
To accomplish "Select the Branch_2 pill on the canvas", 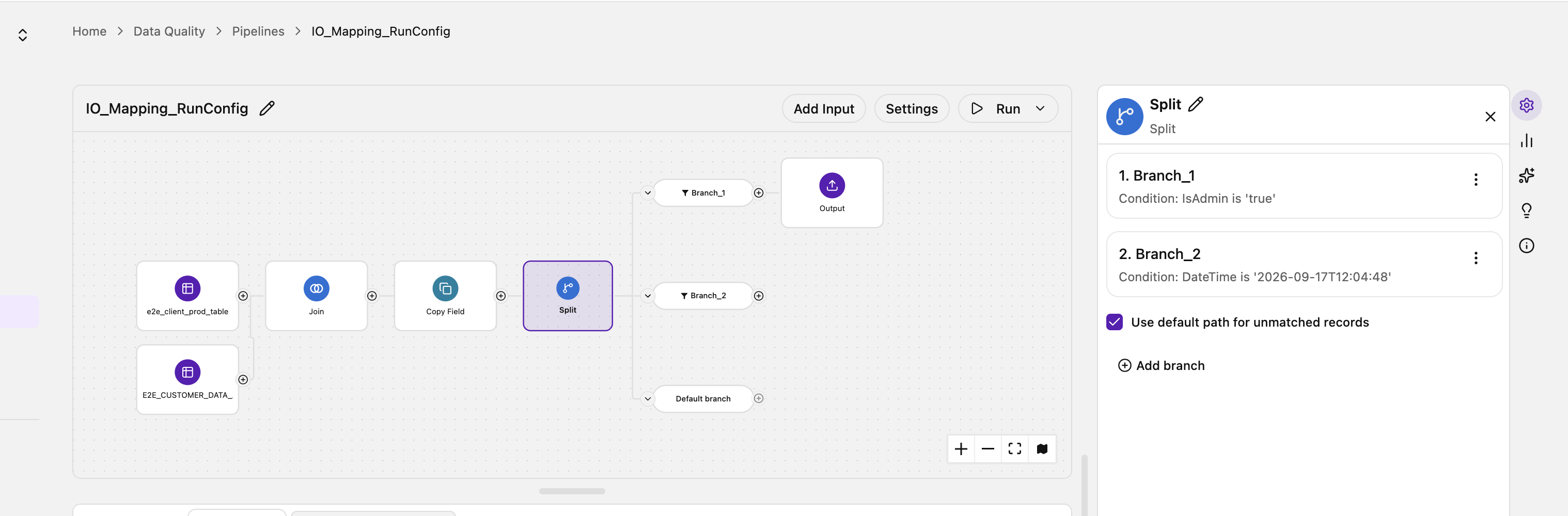I will tap(703, 296).
